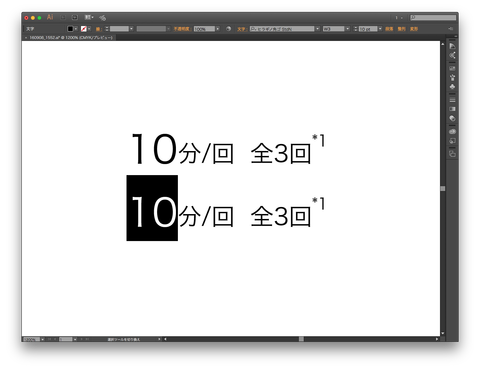Click the vertical scrollbar thumb
This screenshot has height=371, width=480.
pos(443,189)
